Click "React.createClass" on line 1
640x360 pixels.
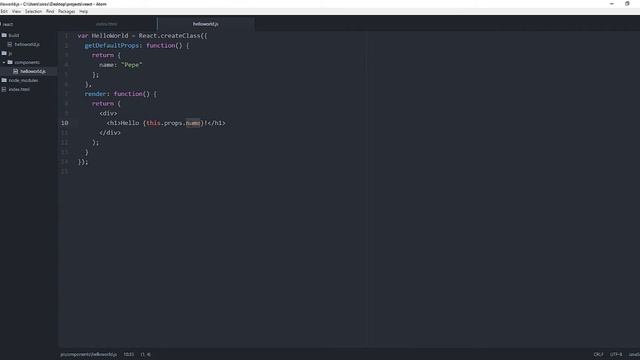169,36
